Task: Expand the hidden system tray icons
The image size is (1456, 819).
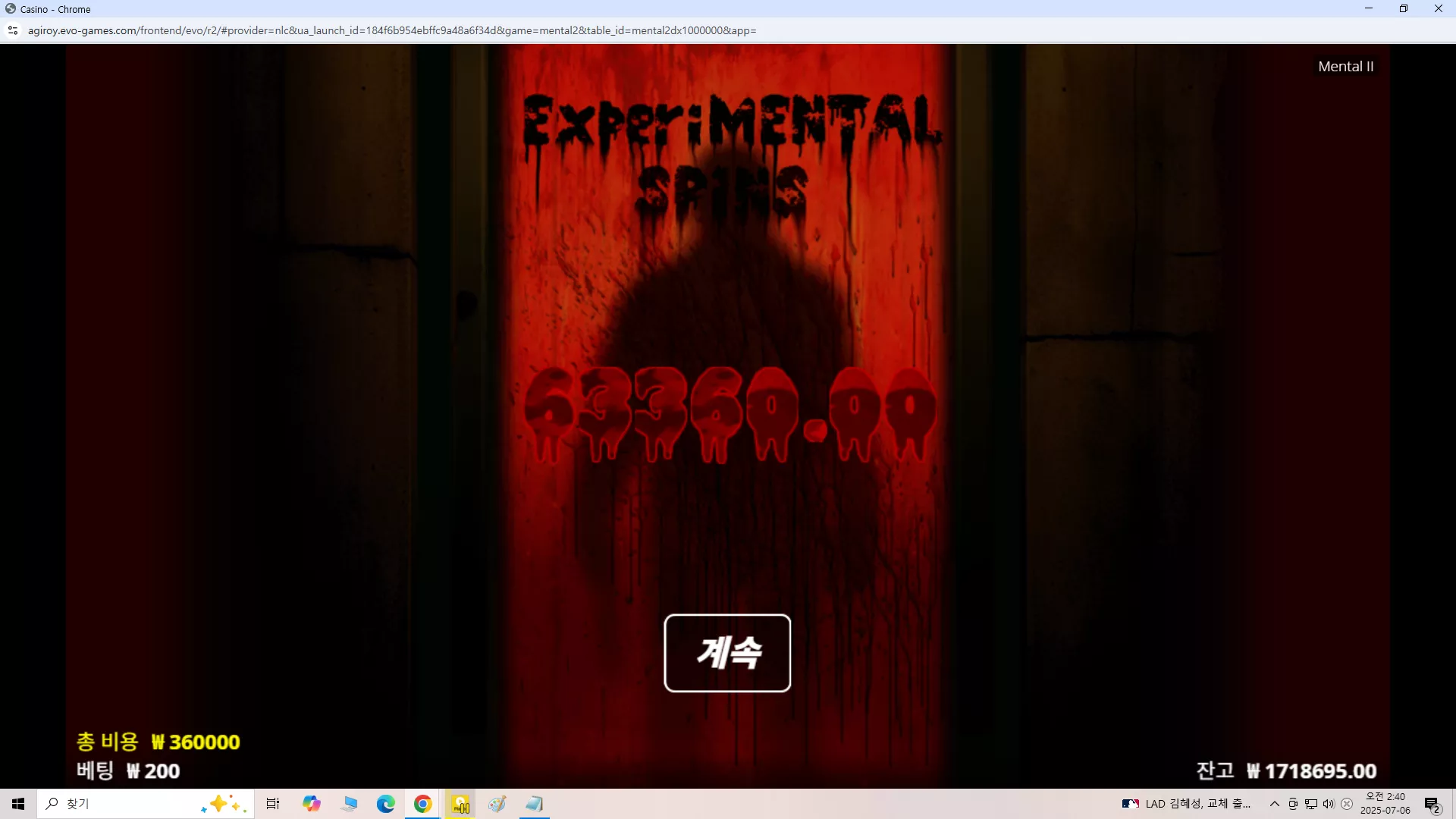Action: [x=1275, y=804]
